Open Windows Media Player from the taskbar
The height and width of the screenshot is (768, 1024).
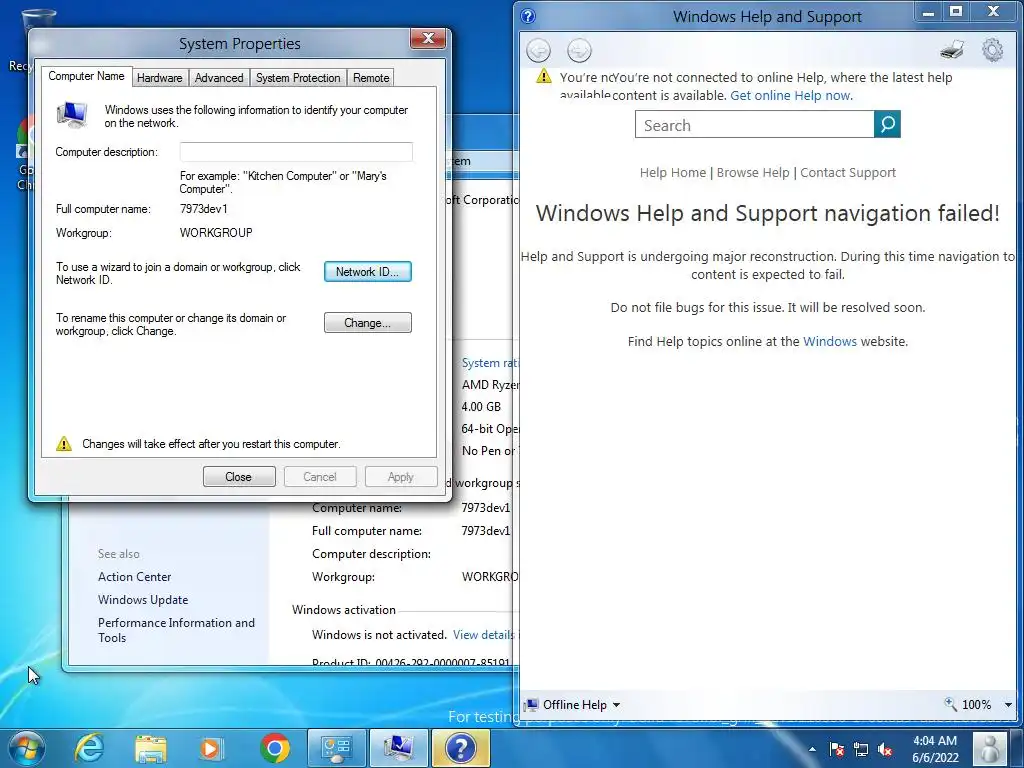tap(211, 748)
